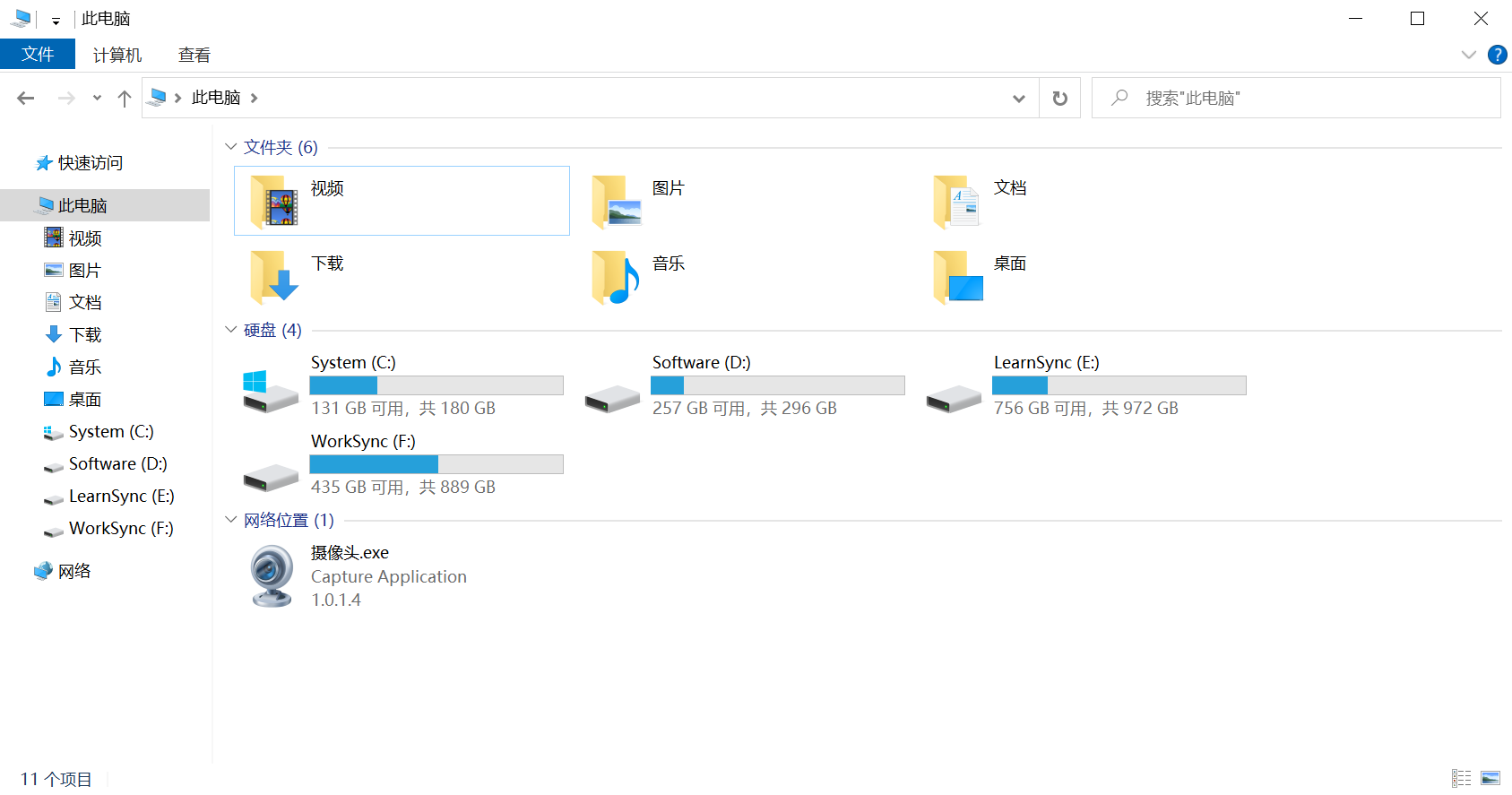Expand the ribbon with the chevron

point(1468,55)
